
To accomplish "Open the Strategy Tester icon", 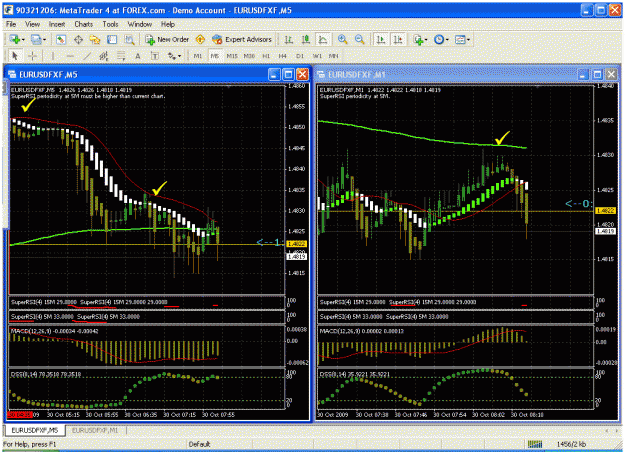I will click(129, 39).
